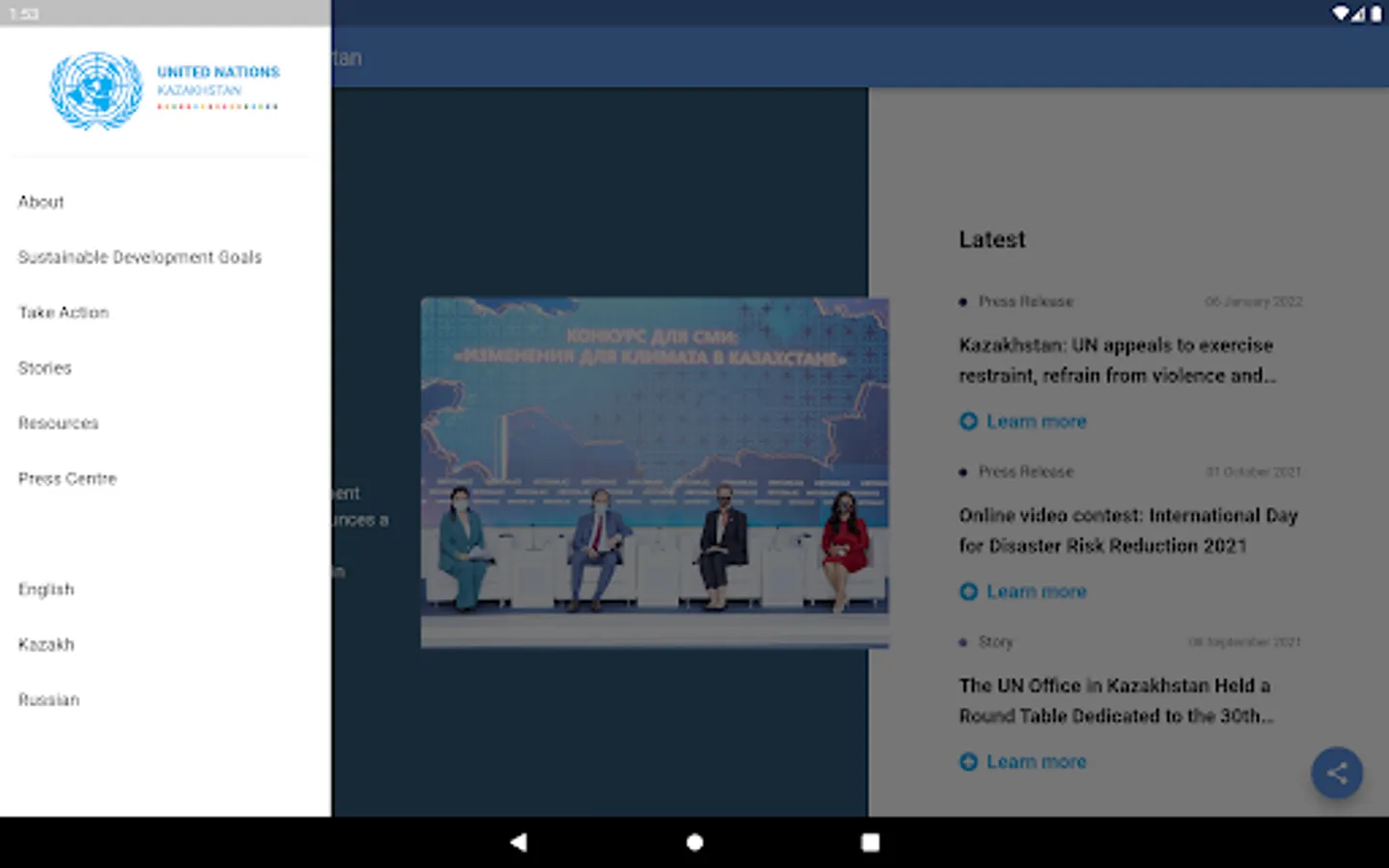Tap the Wi-Fi status bar icon
The image size is (1389, 868).
tap(1341, 14)
